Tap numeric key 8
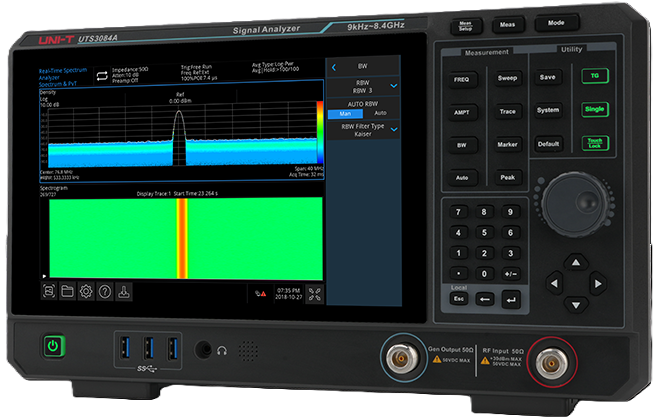Screen dimensions: 656x420 484,212
